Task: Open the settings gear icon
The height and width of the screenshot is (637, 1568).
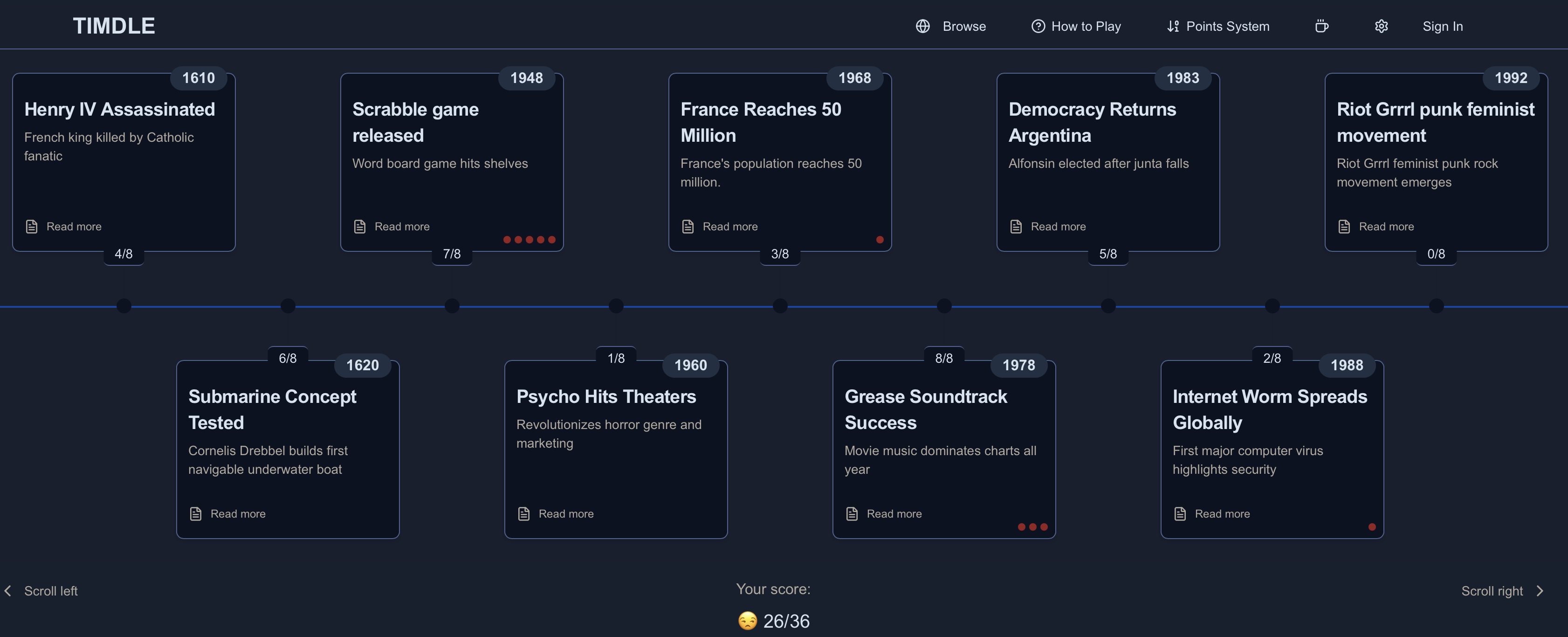Action: tap(1381, 26)
